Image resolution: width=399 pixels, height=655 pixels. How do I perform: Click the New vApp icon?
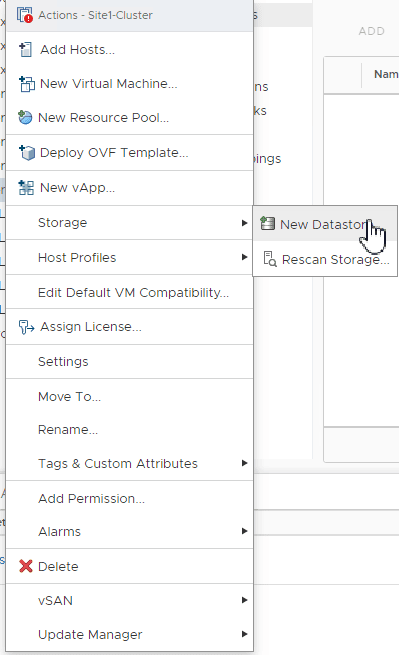[26, 188]
